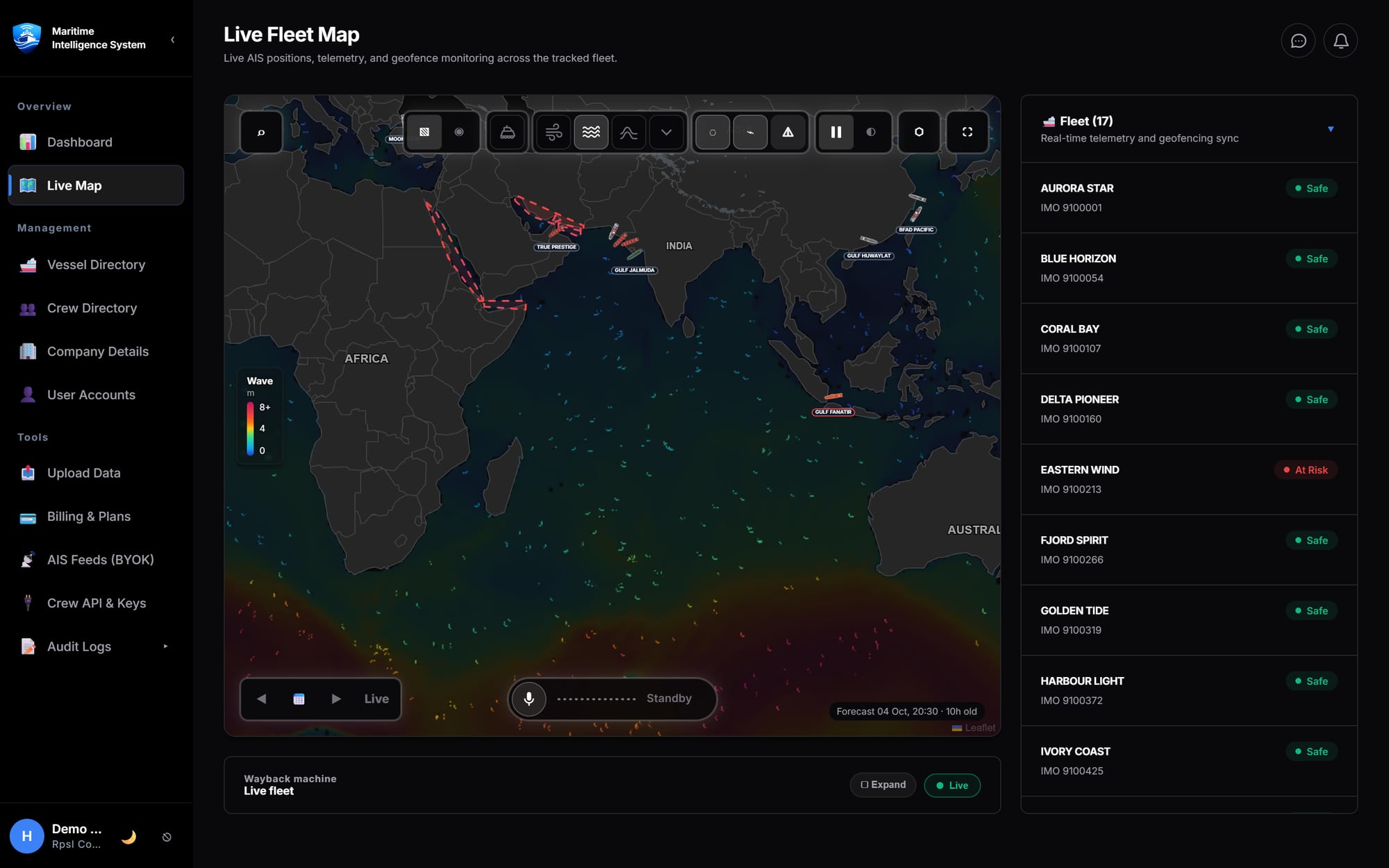This screenshot has height=868, width=1389.
Task: Open User Accounts page
Action: 96,395
